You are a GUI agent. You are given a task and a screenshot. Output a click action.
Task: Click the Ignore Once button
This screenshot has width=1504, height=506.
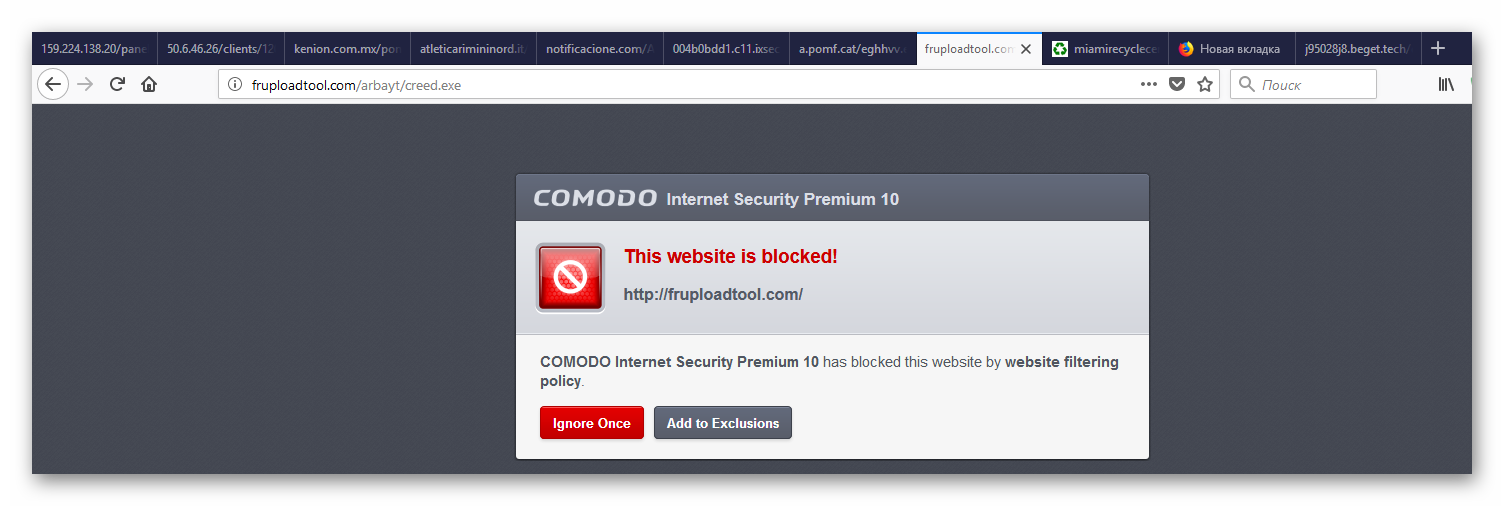tap(592, 423)
